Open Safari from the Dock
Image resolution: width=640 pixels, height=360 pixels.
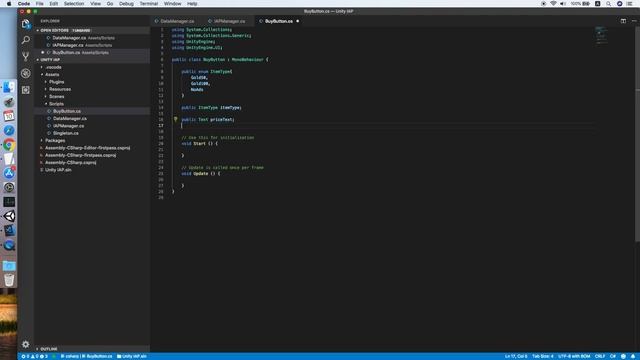(x=9, y=130)
